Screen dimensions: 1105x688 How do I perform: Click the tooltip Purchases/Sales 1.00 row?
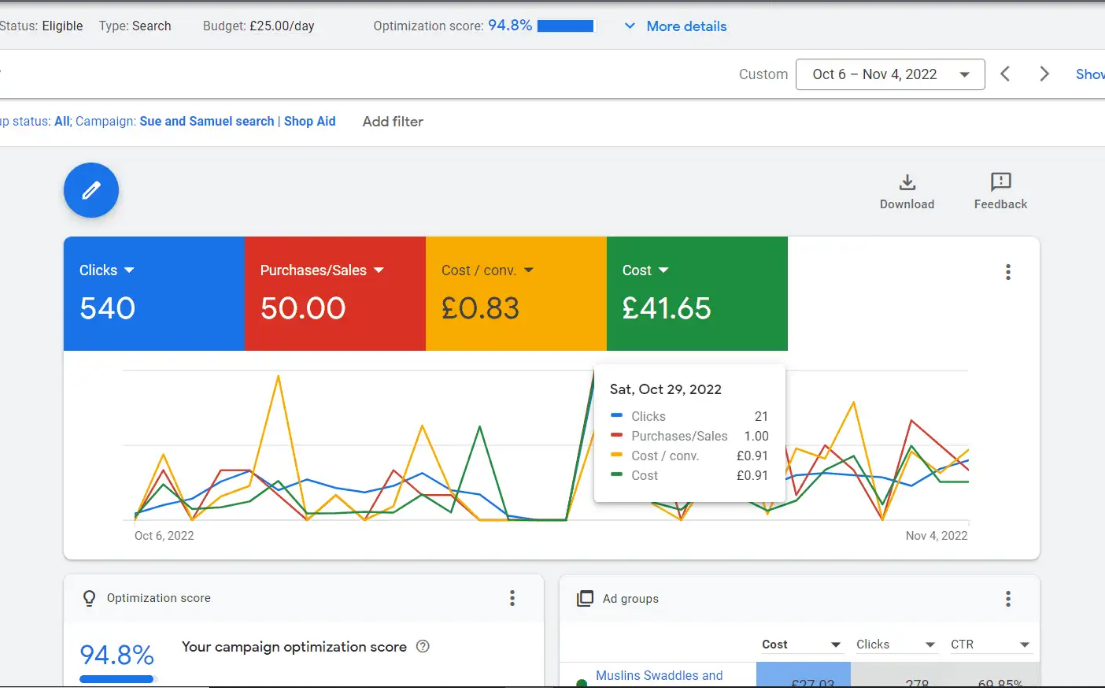[x=689, y=436]
